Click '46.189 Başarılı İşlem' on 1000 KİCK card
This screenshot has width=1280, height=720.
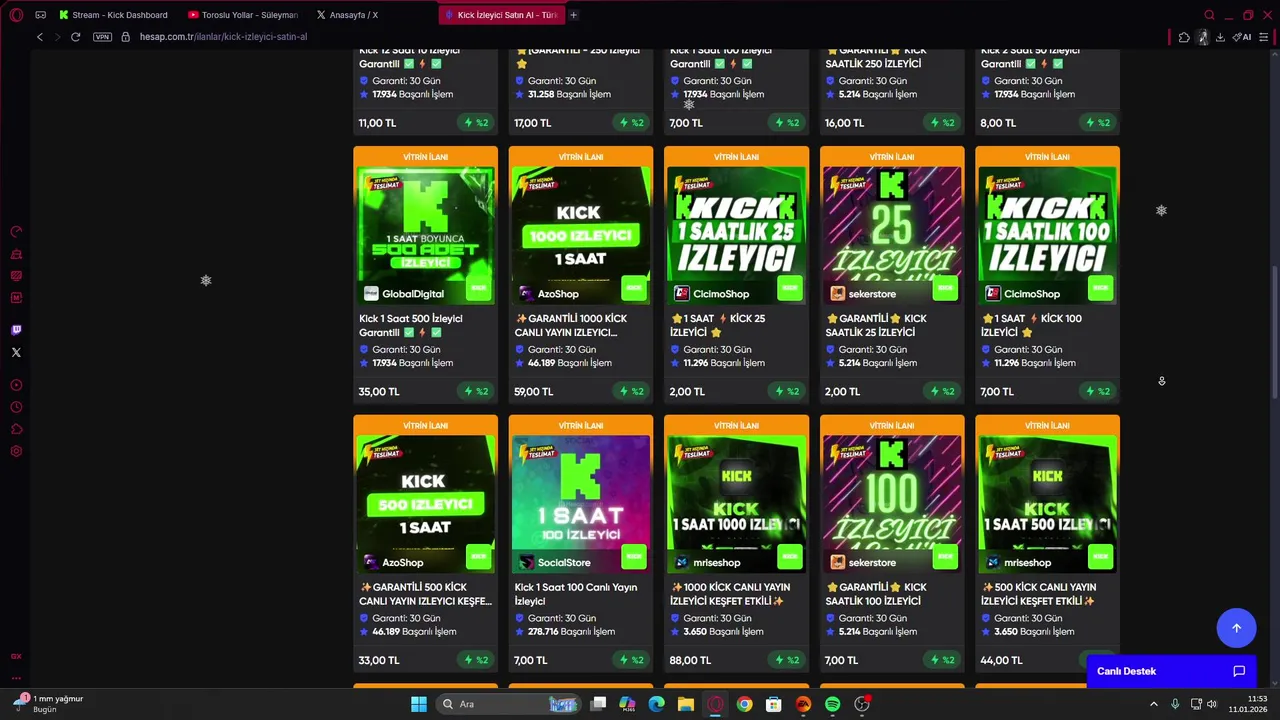570,363
